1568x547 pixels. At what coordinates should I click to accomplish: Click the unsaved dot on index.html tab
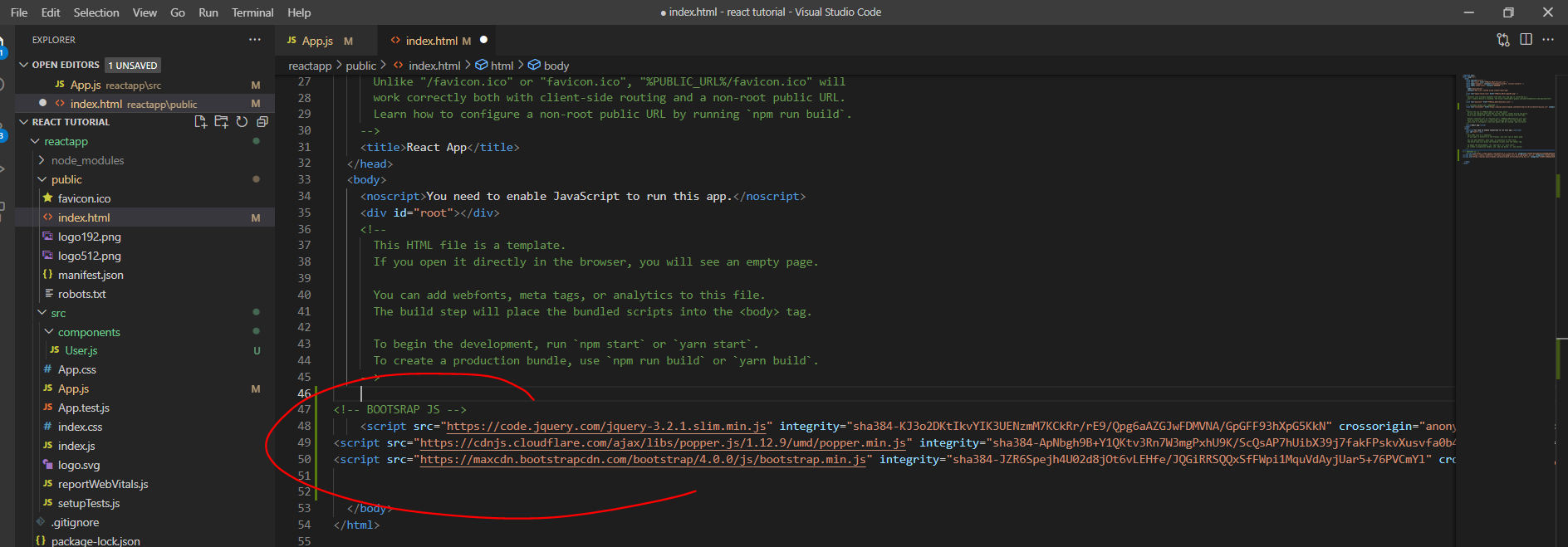(483, 40)
